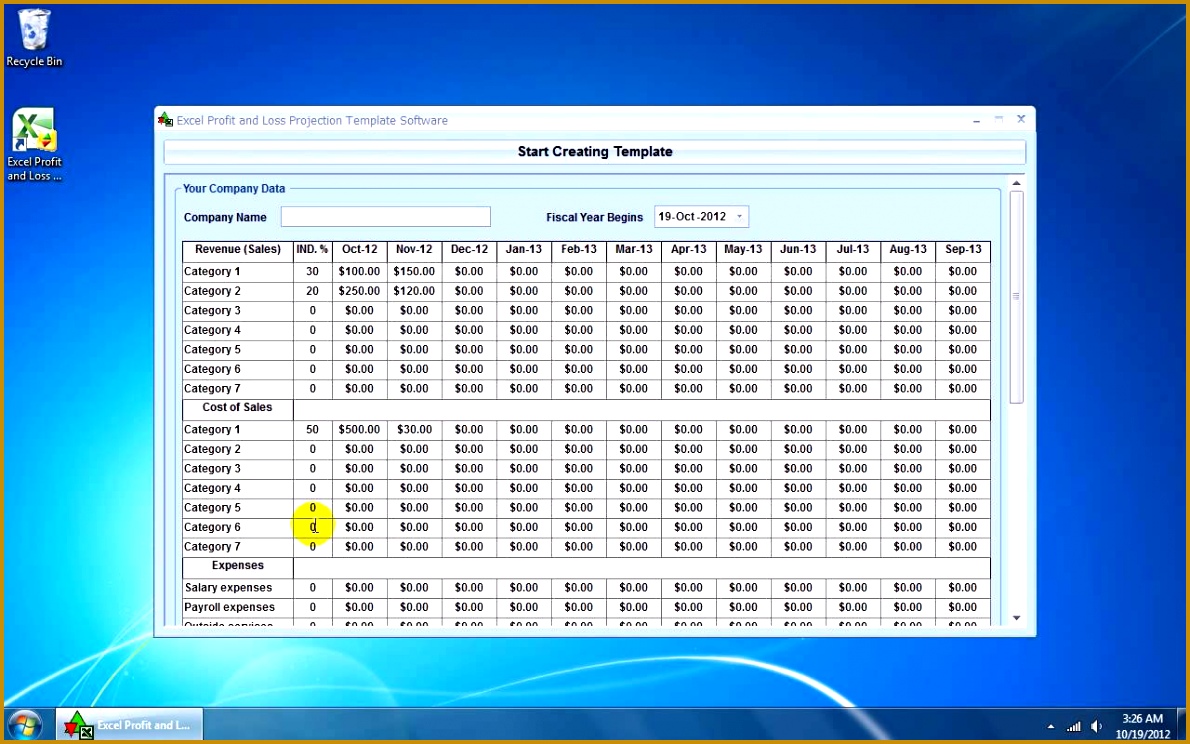
Task: Click Revenue Category 7 row label
Action: (x=238, y=389)
